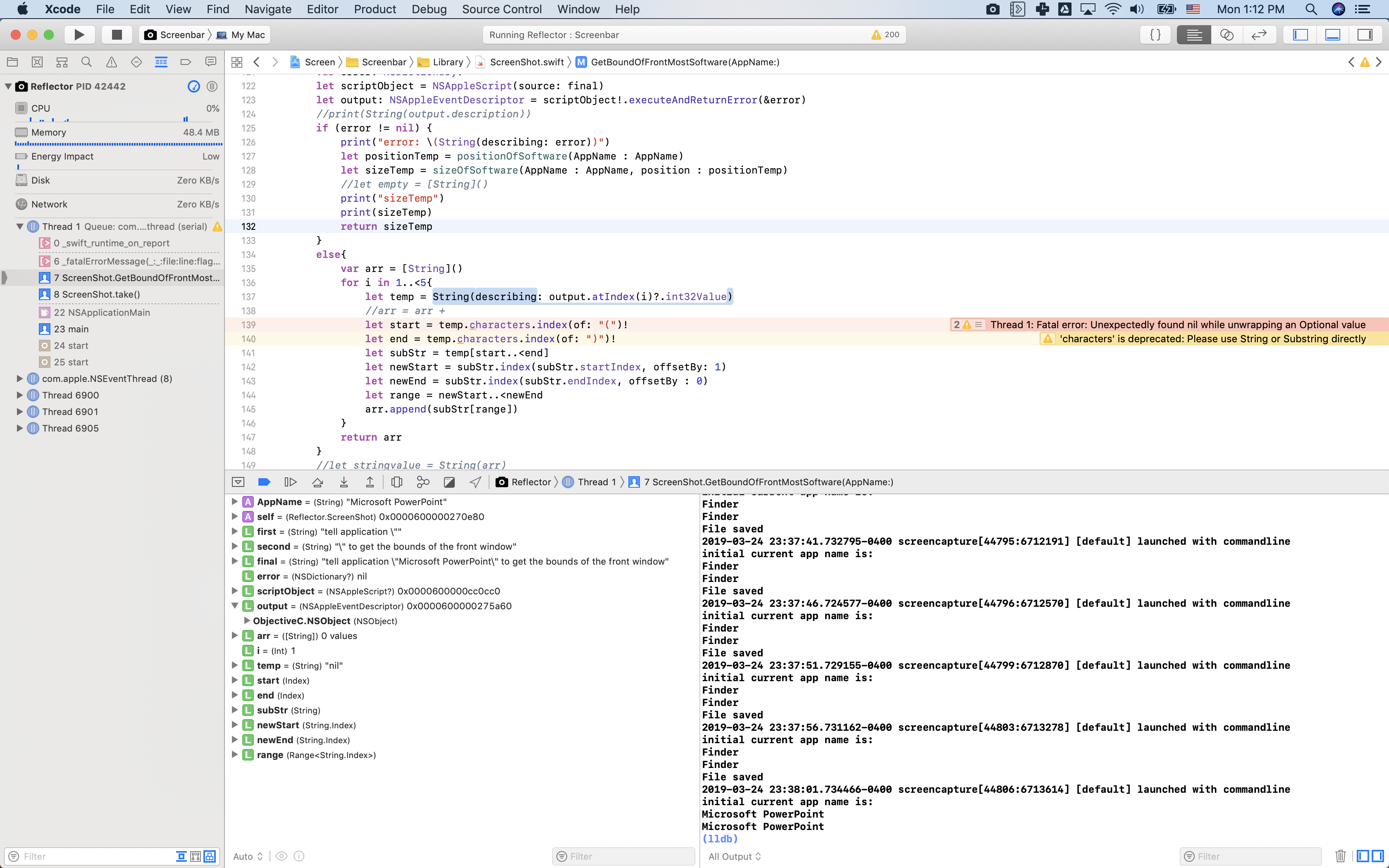Click the Simulate Location arrow icon

[x=475, y=482]
